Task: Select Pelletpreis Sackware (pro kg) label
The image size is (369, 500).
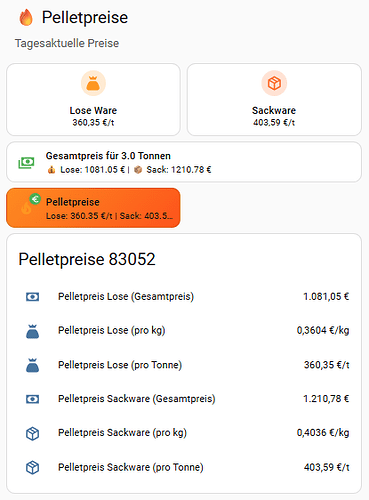Action: click(122, 433)
